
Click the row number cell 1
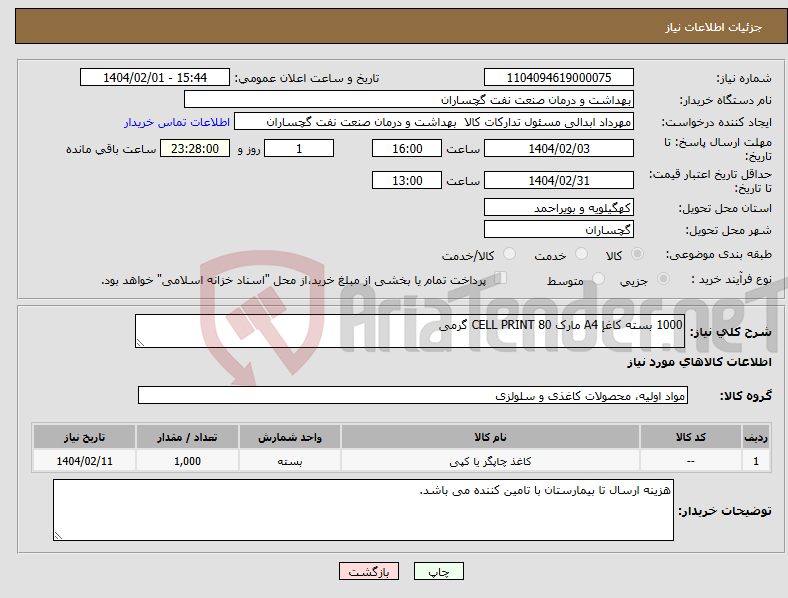pos(756,461)
